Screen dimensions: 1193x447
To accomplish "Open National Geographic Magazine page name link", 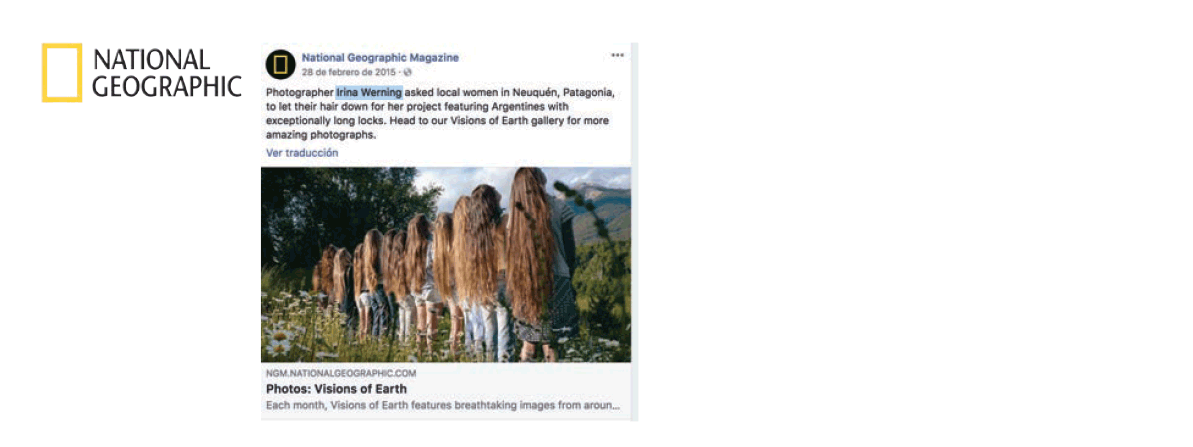I will [x=380, y=58].
